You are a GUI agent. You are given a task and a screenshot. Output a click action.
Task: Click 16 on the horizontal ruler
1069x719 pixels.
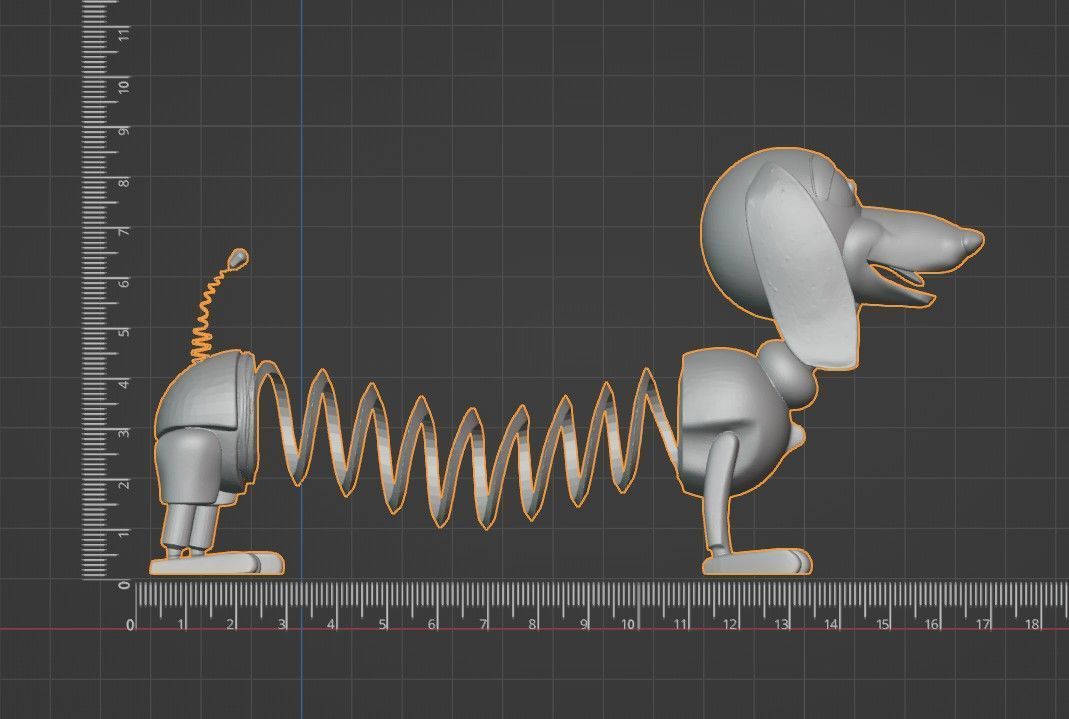point(932,624)
